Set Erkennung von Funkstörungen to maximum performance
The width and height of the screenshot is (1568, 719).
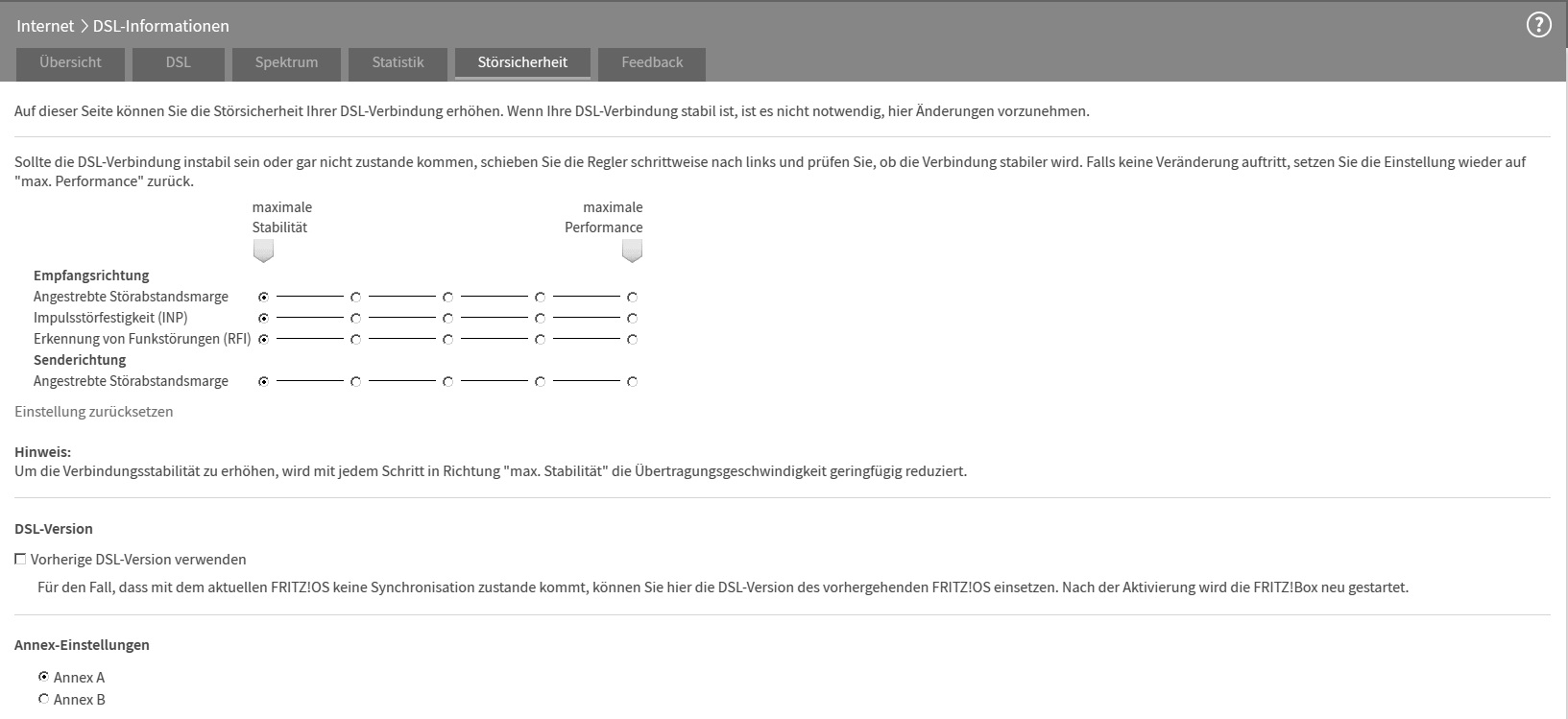pos(632,339)
